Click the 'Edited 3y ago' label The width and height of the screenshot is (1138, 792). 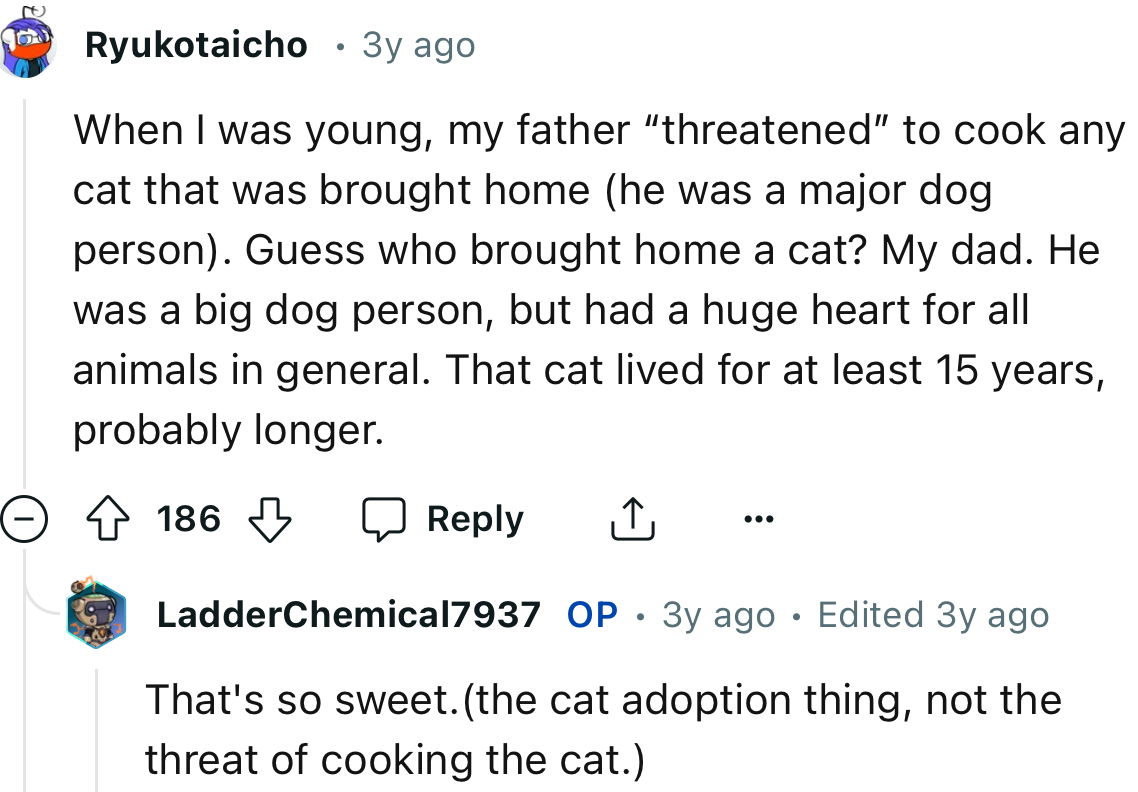click(x=932, y=614)
